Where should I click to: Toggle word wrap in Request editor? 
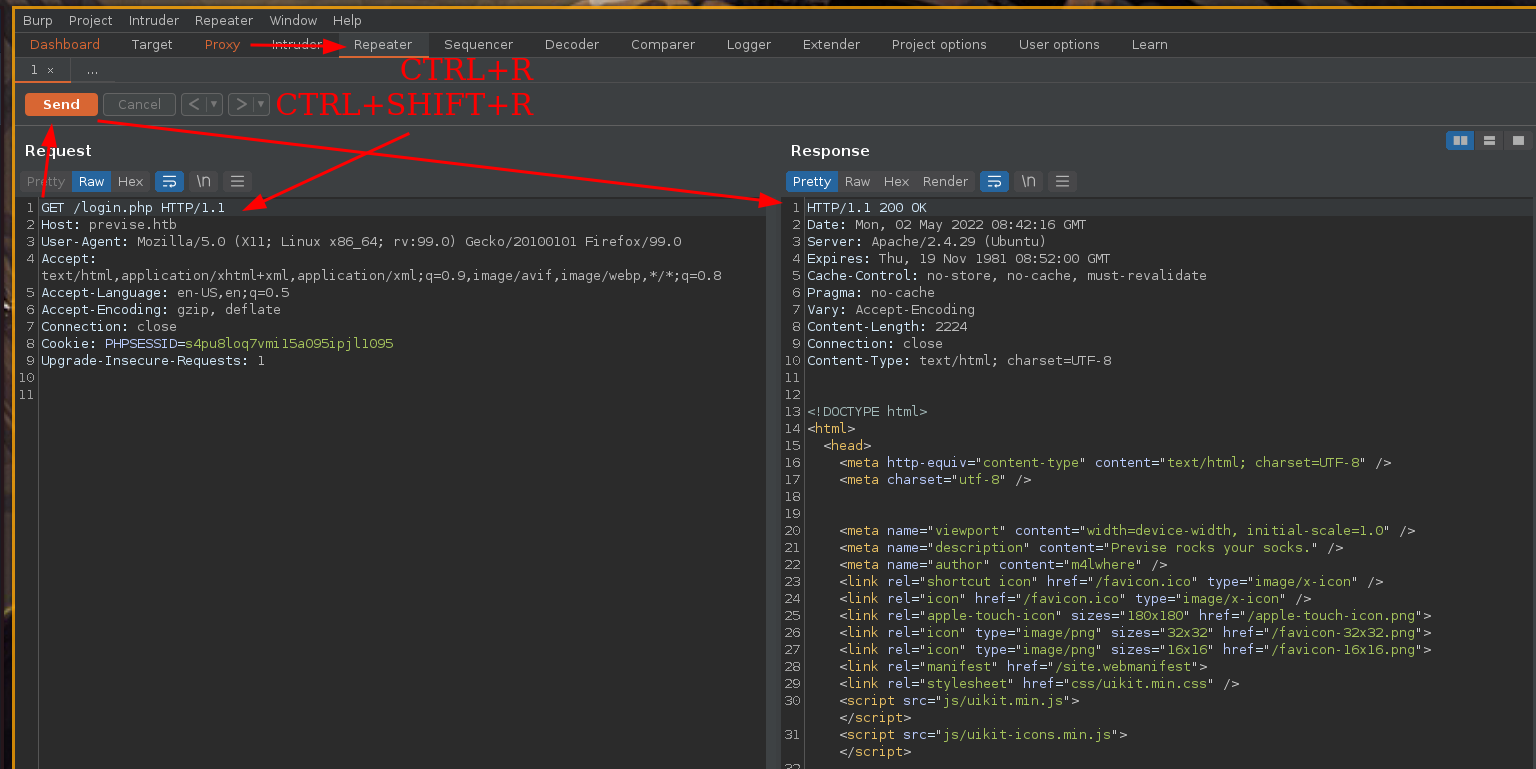tap(169, 181)
